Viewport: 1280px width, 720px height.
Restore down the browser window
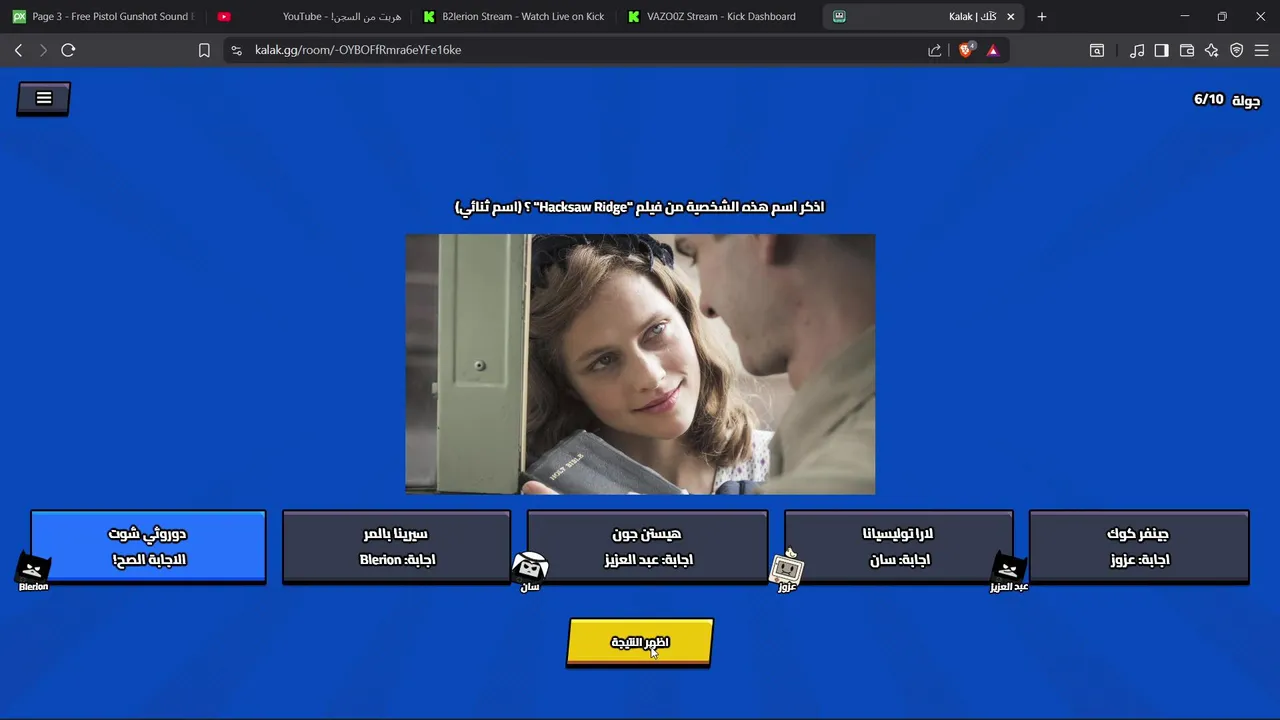[1222, 16]
